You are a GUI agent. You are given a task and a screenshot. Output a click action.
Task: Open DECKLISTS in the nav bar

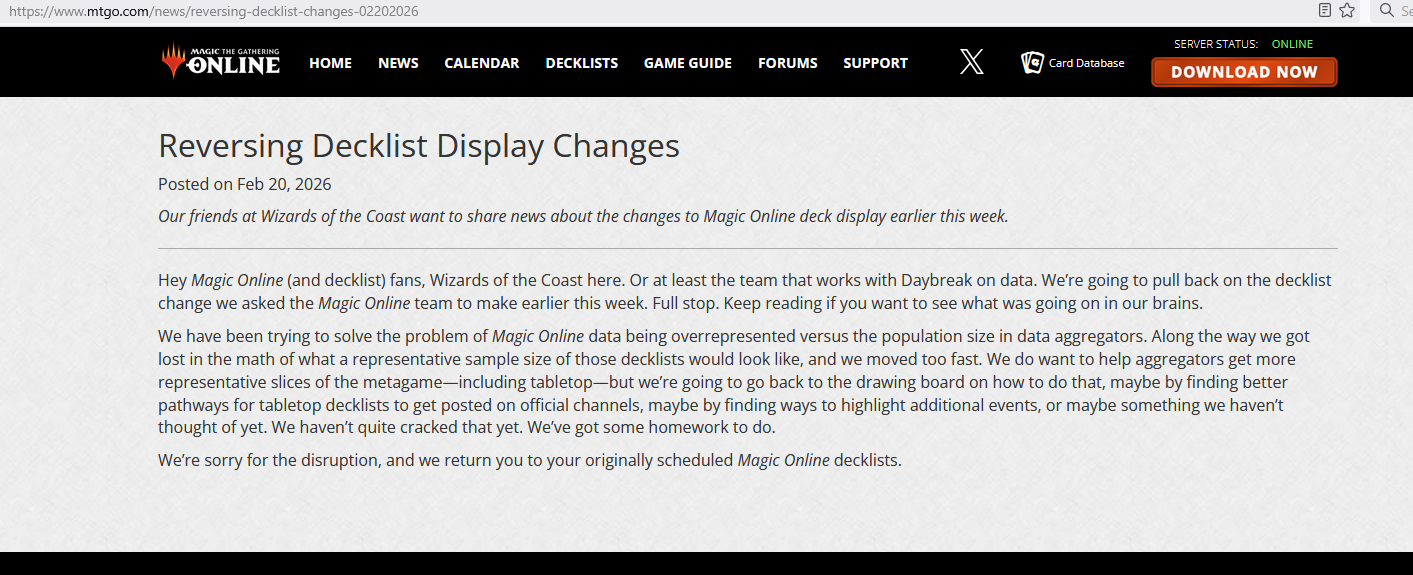click(582, 63)
